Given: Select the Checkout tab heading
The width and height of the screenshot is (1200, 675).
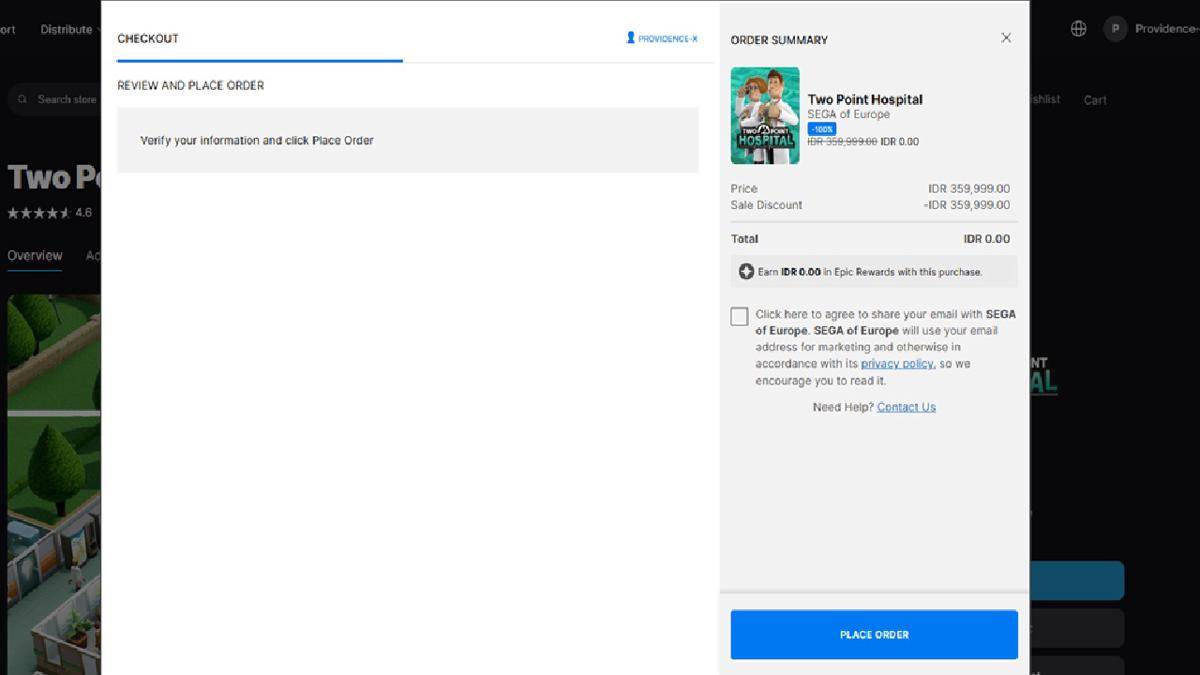Looking at the screenshot, I should coord(148,39).
